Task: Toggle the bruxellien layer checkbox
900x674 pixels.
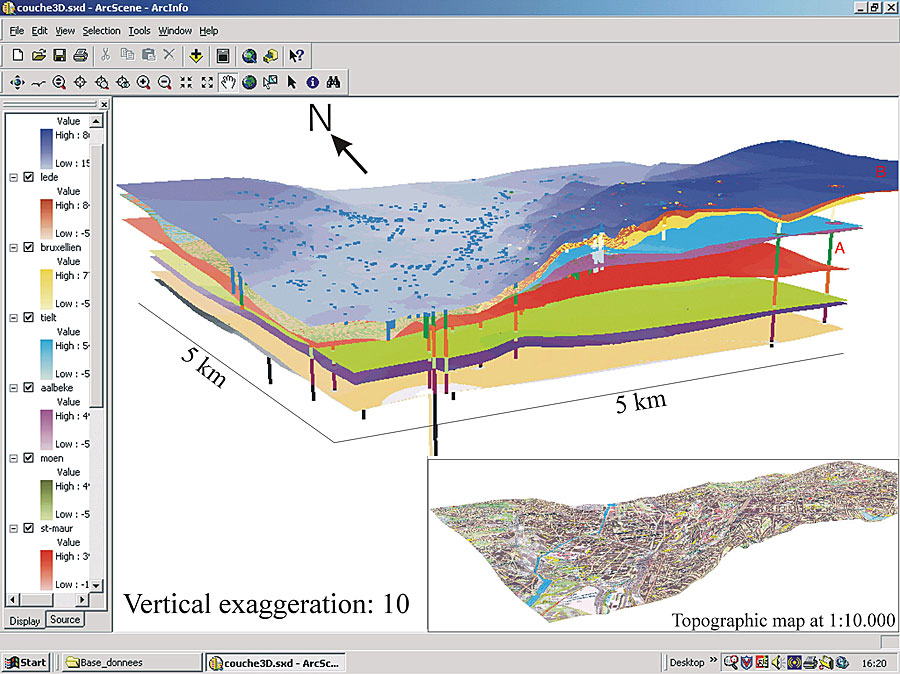Action: (x=26, y=249)
